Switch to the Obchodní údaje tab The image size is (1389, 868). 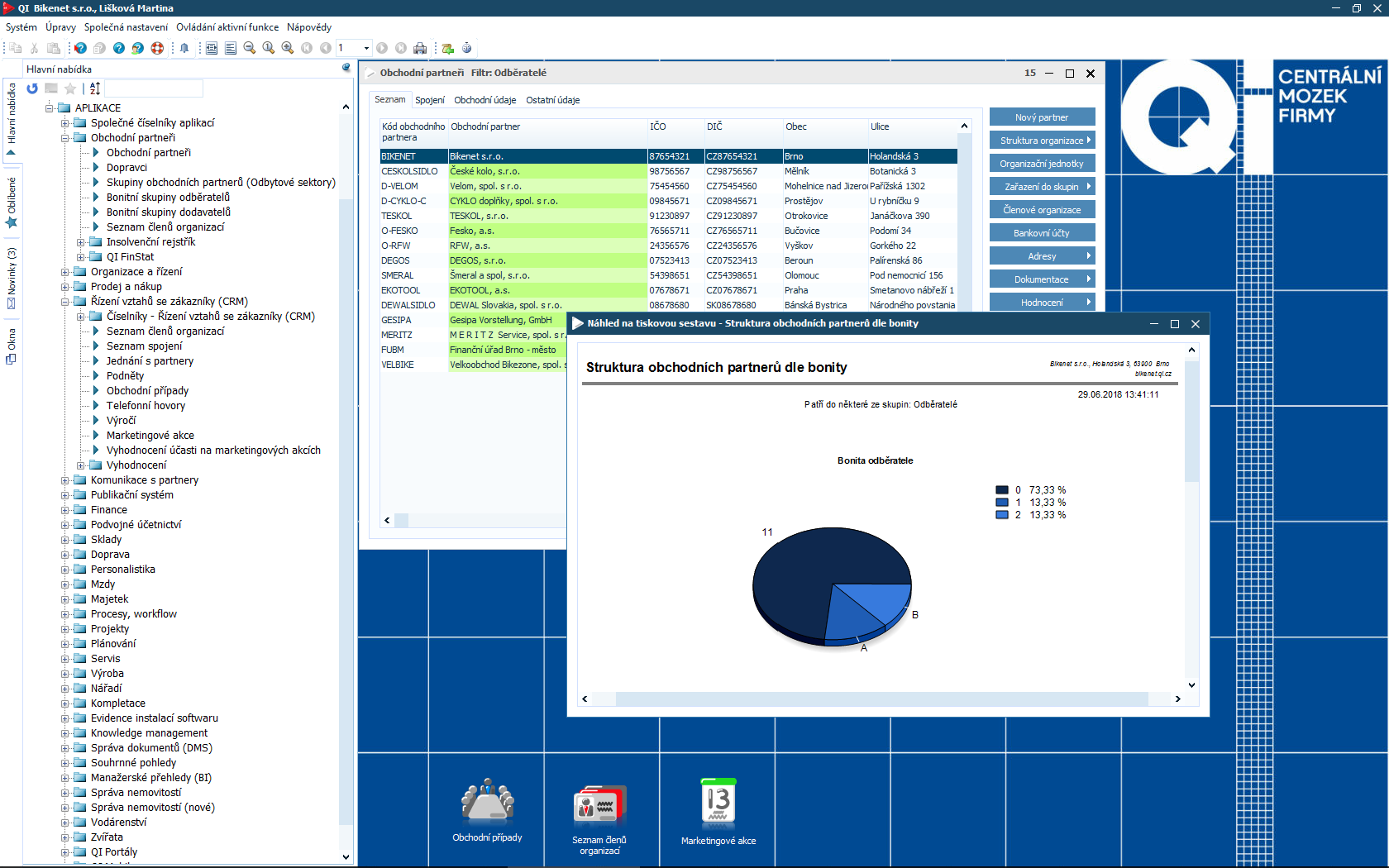[x=484, y=100]
